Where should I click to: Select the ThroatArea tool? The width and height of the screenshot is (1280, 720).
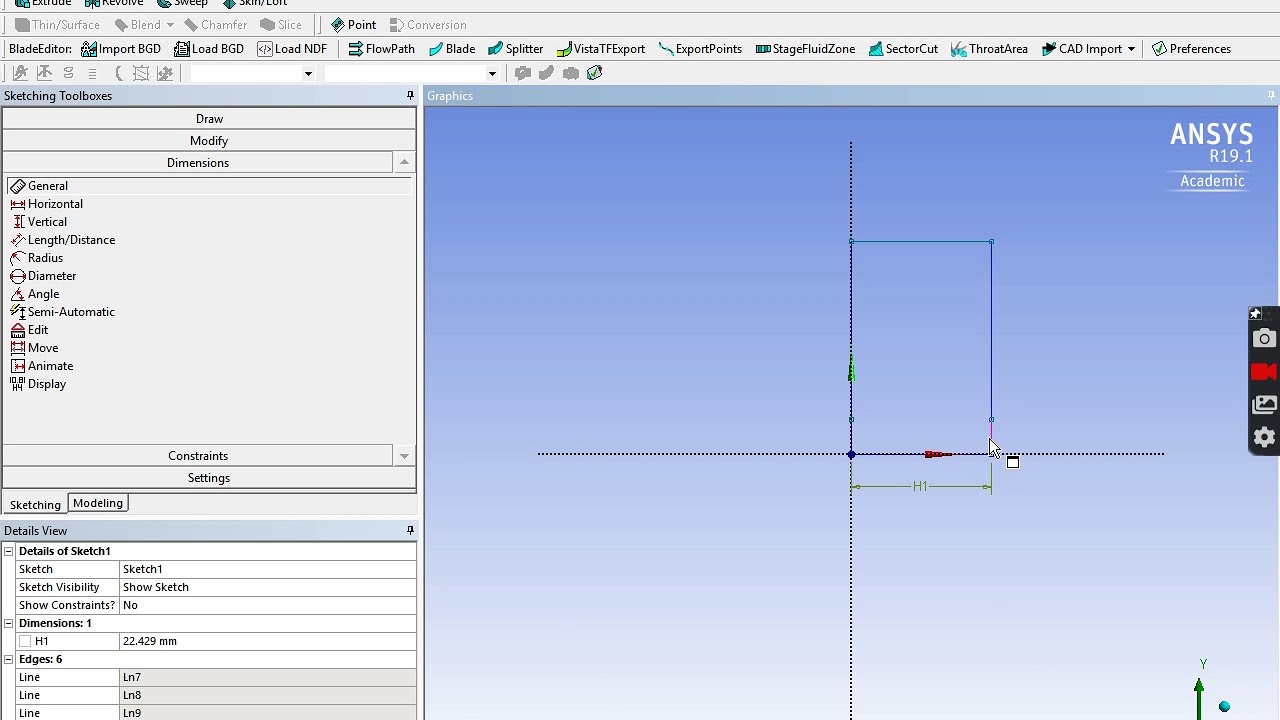coord(989,49)
